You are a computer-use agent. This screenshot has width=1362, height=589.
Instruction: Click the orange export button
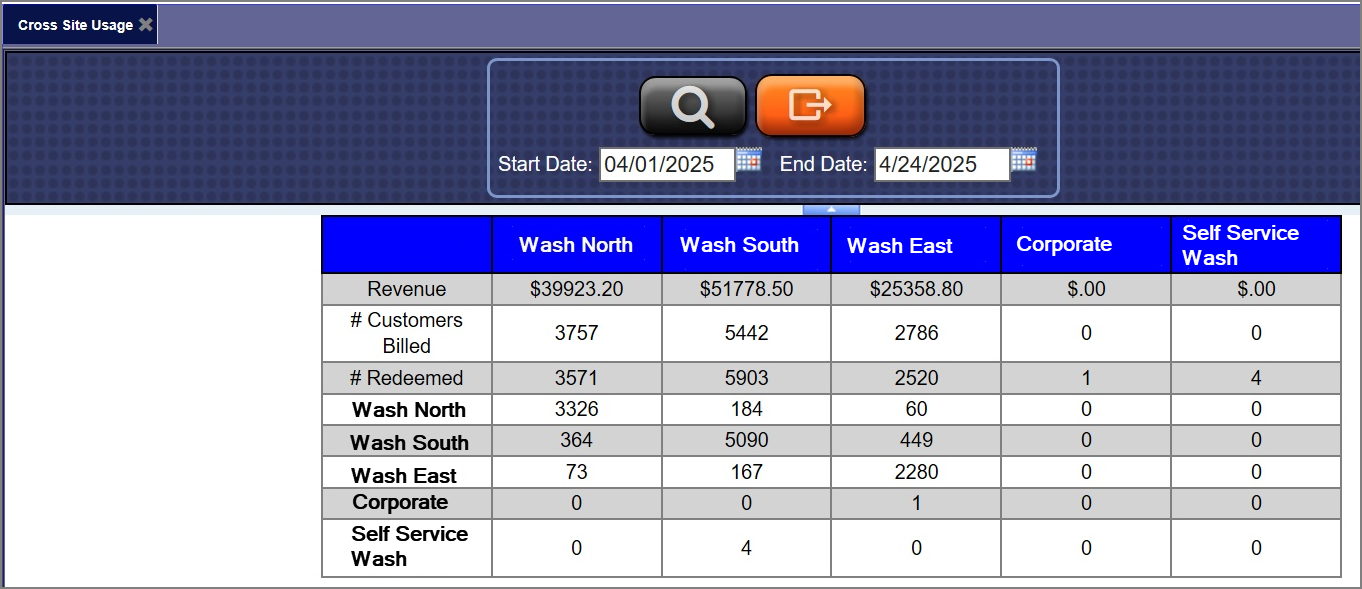810,105
